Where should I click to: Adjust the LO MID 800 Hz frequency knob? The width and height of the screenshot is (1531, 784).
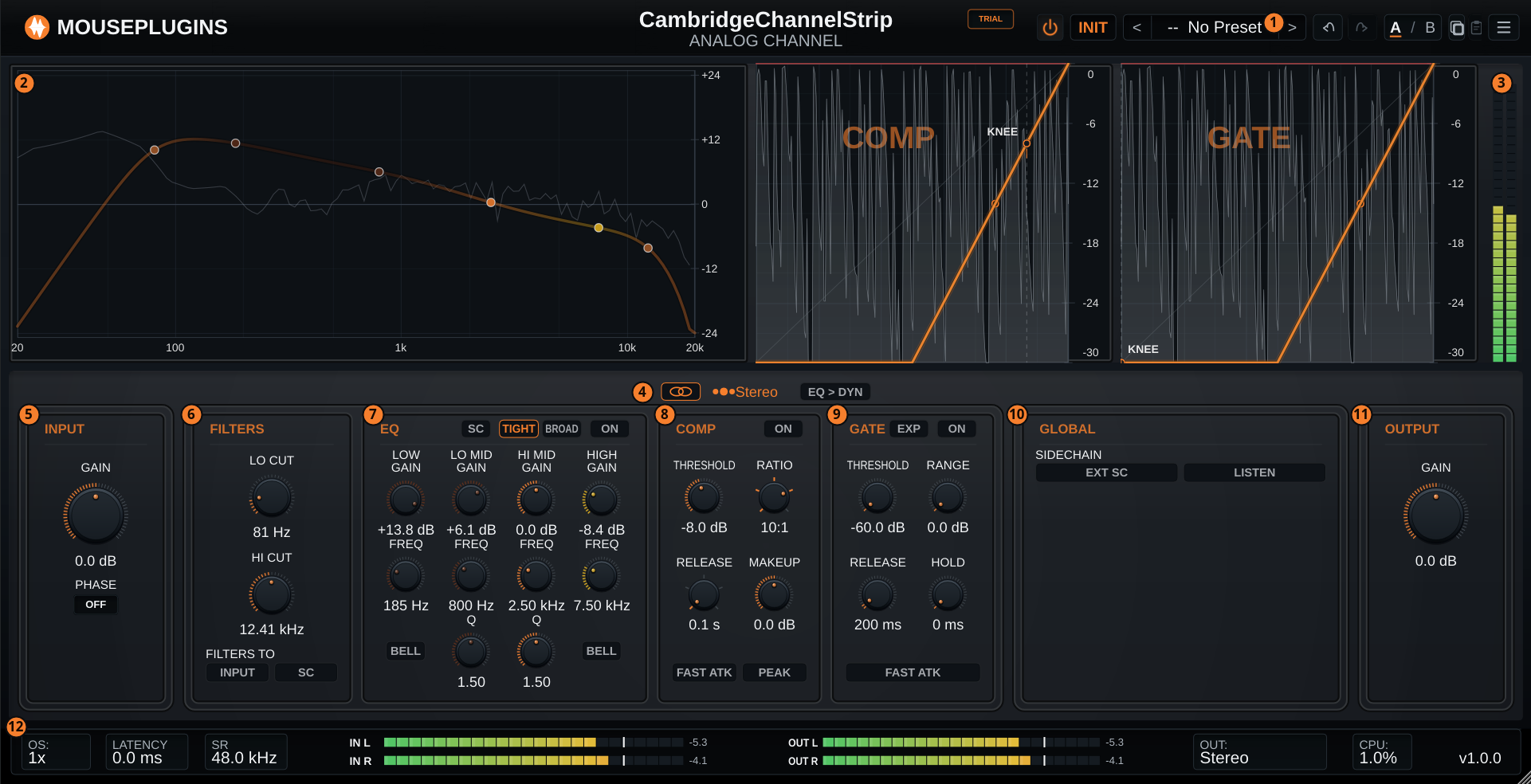pos(471,576)
